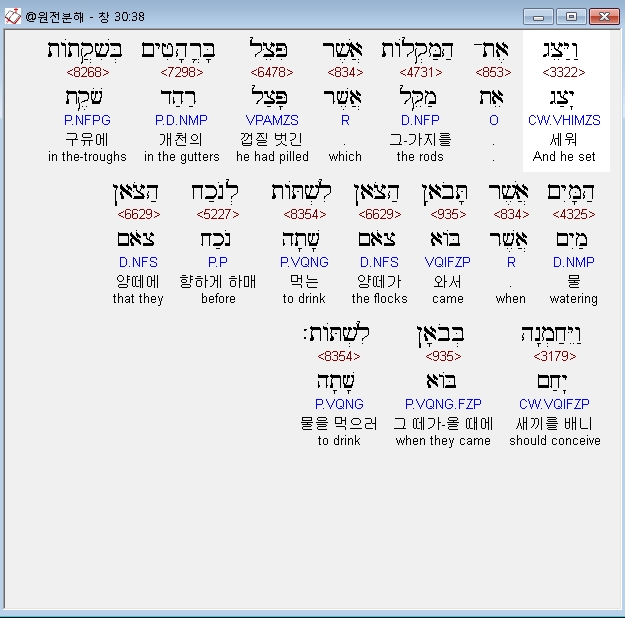Image resolution: width=625 pixels, height=618 pixels.
Task: Select the highlighted gloss 'And he set'
Action: pos(564,157)
